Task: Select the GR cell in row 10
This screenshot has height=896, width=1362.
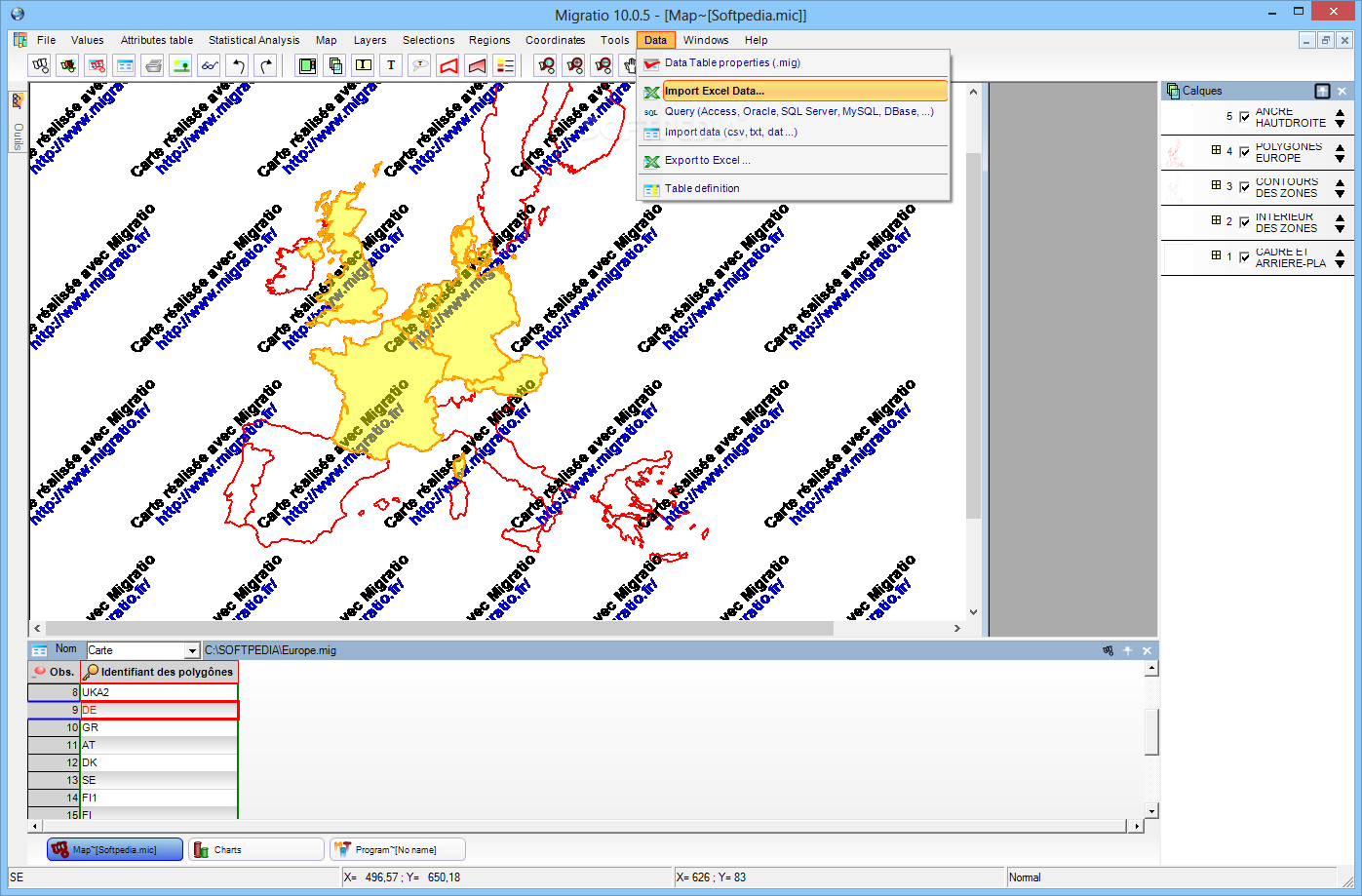Action: (159, 727)
